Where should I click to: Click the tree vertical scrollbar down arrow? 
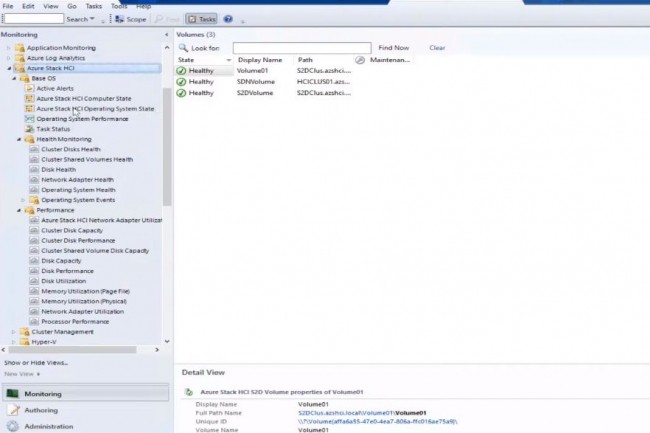click(167, 342)
